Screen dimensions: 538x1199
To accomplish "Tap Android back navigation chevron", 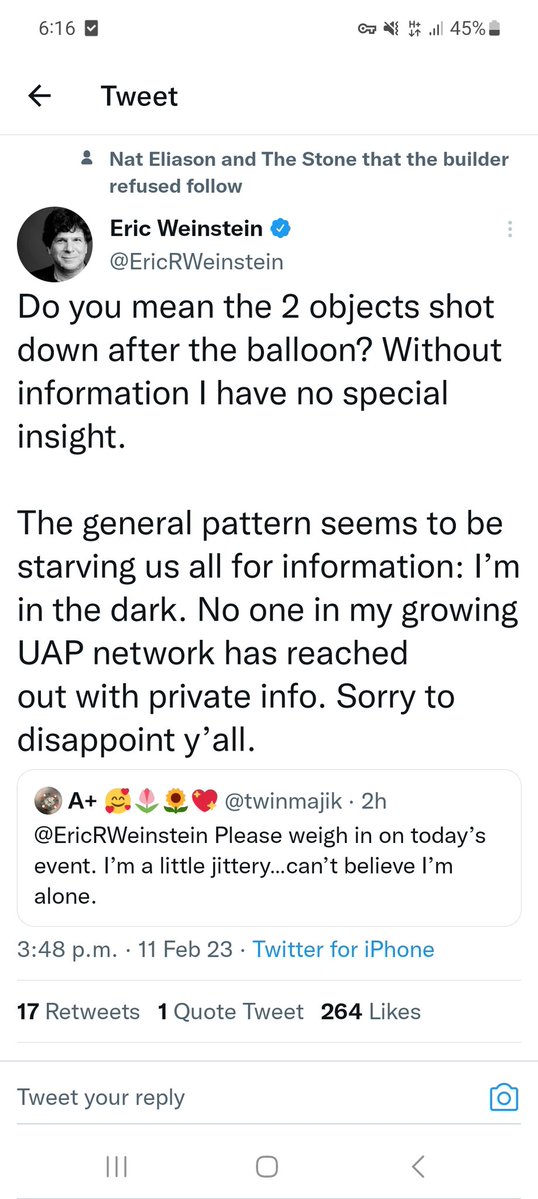I will point(417,1165).
